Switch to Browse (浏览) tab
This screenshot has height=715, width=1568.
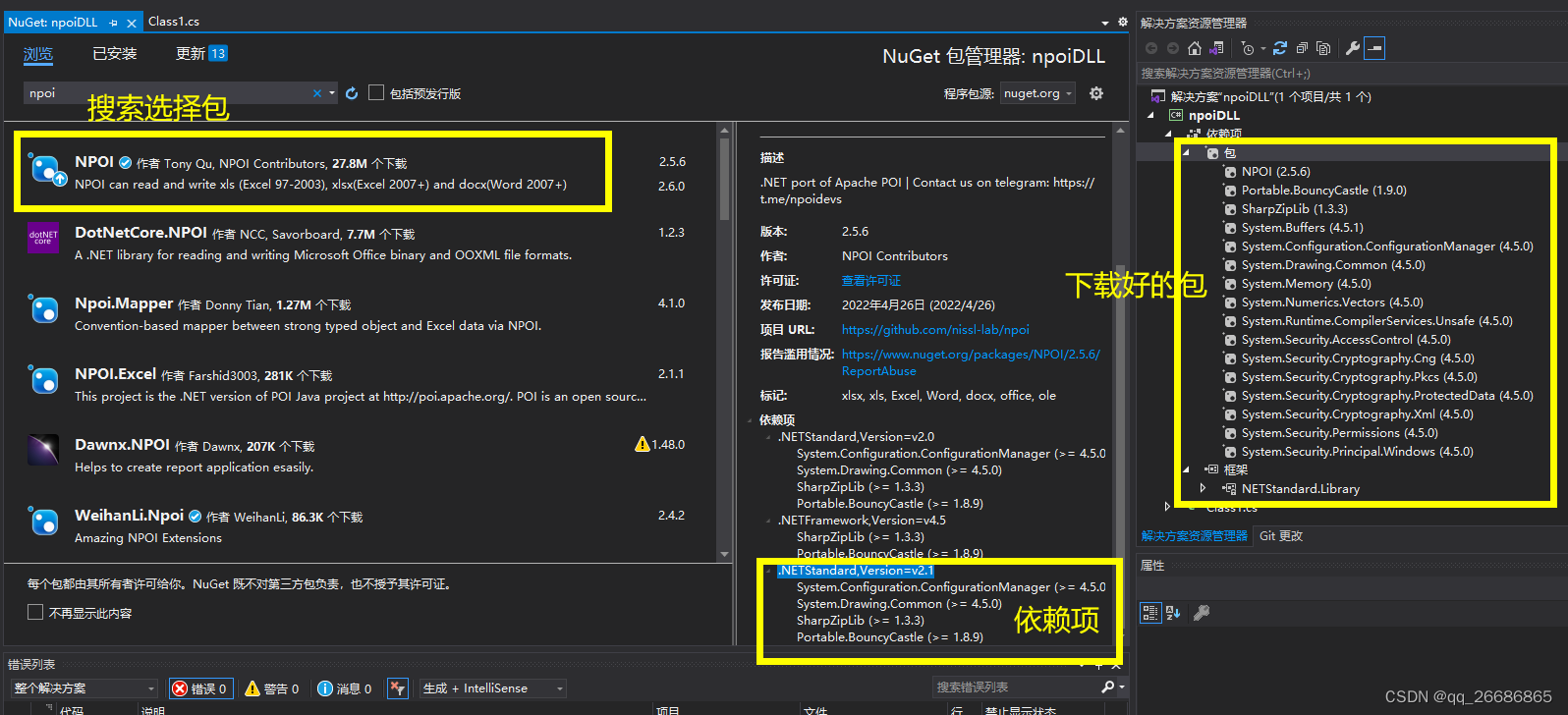38,54
